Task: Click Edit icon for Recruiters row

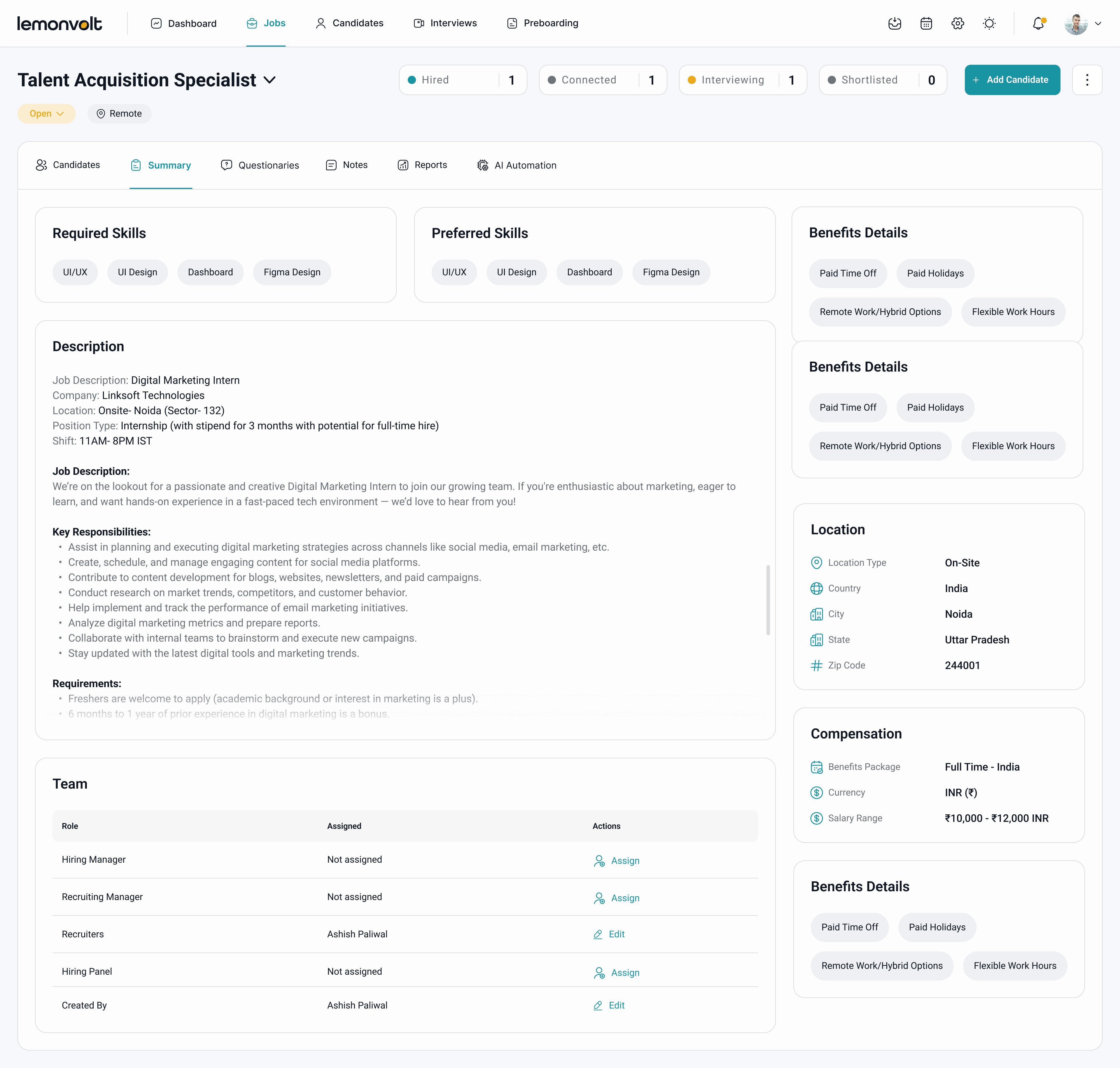Action: tap(598, 934)
